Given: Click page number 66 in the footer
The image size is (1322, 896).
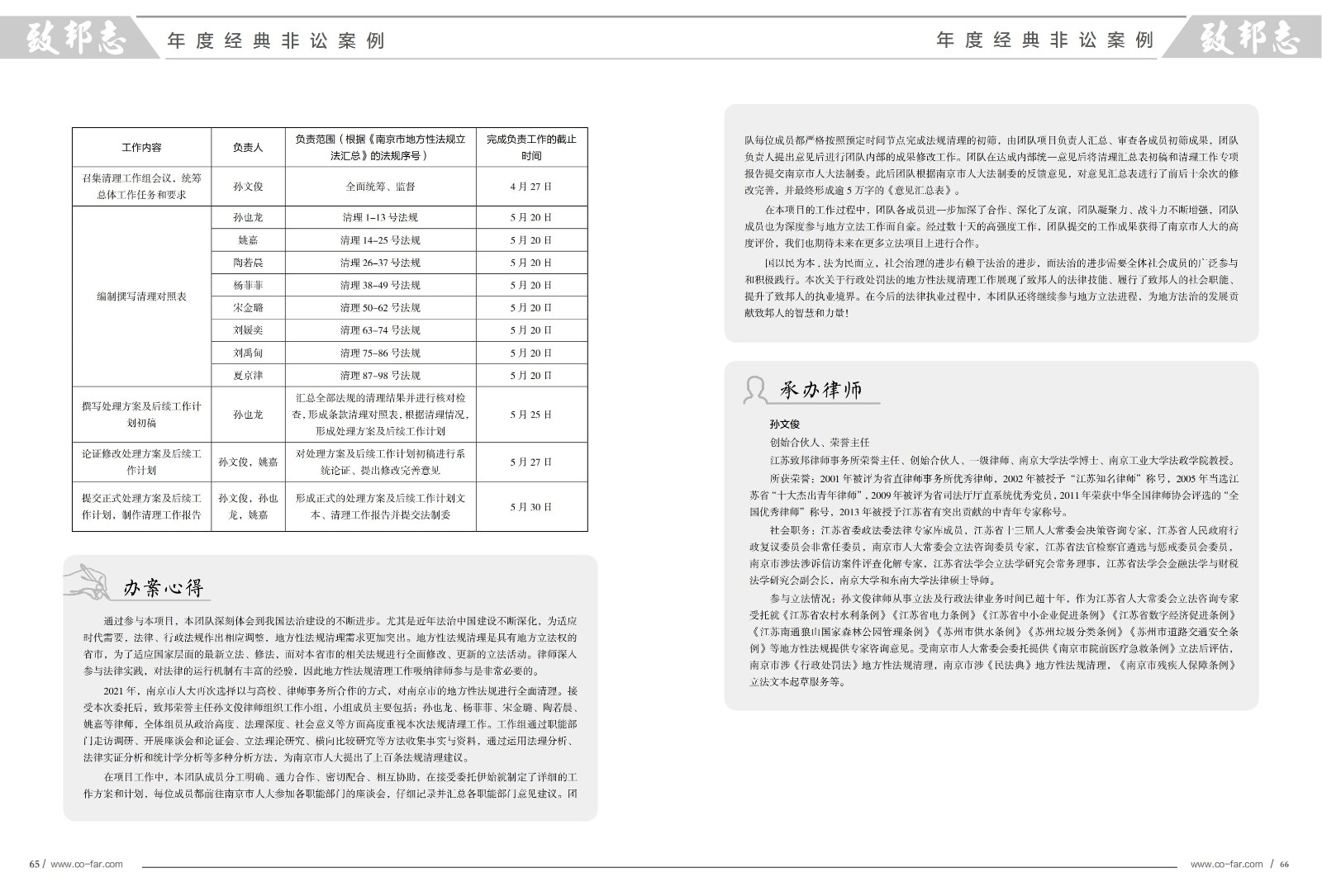Looking at the screenshot, I should coord(1284,865).
